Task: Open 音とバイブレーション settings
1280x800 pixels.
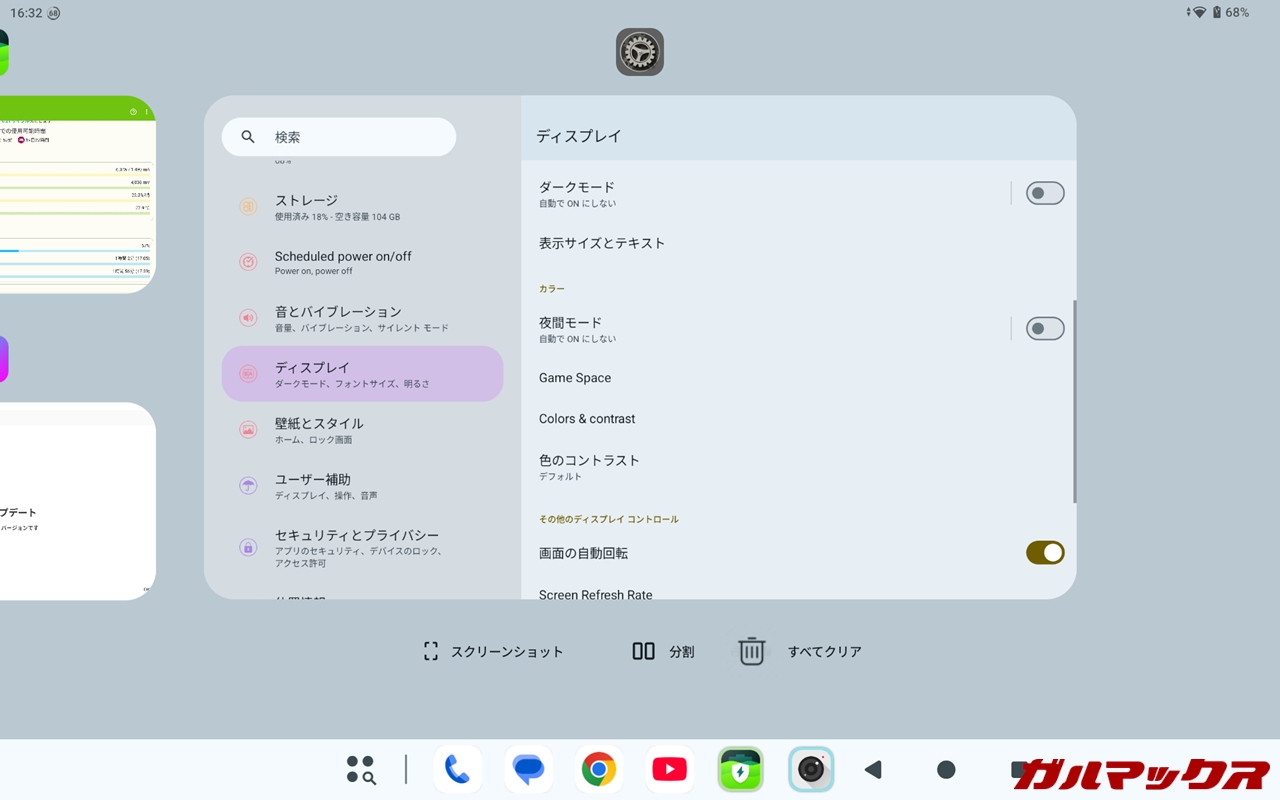Action: coord(362,318)
